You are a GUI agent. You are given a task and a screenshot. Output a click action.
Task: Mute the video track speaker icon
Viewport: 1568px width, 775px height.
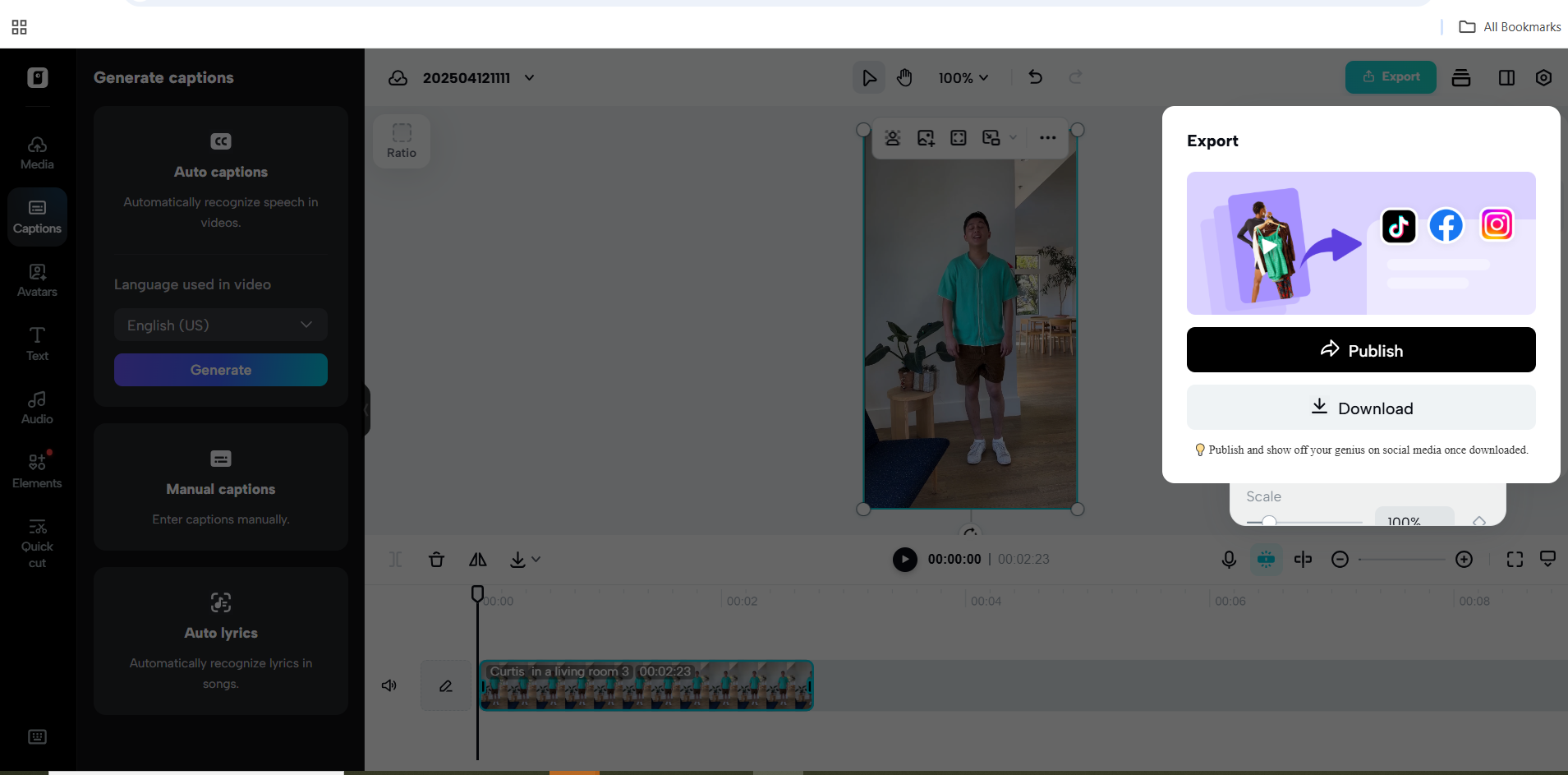pyautogui.click(x=389, y=685)
